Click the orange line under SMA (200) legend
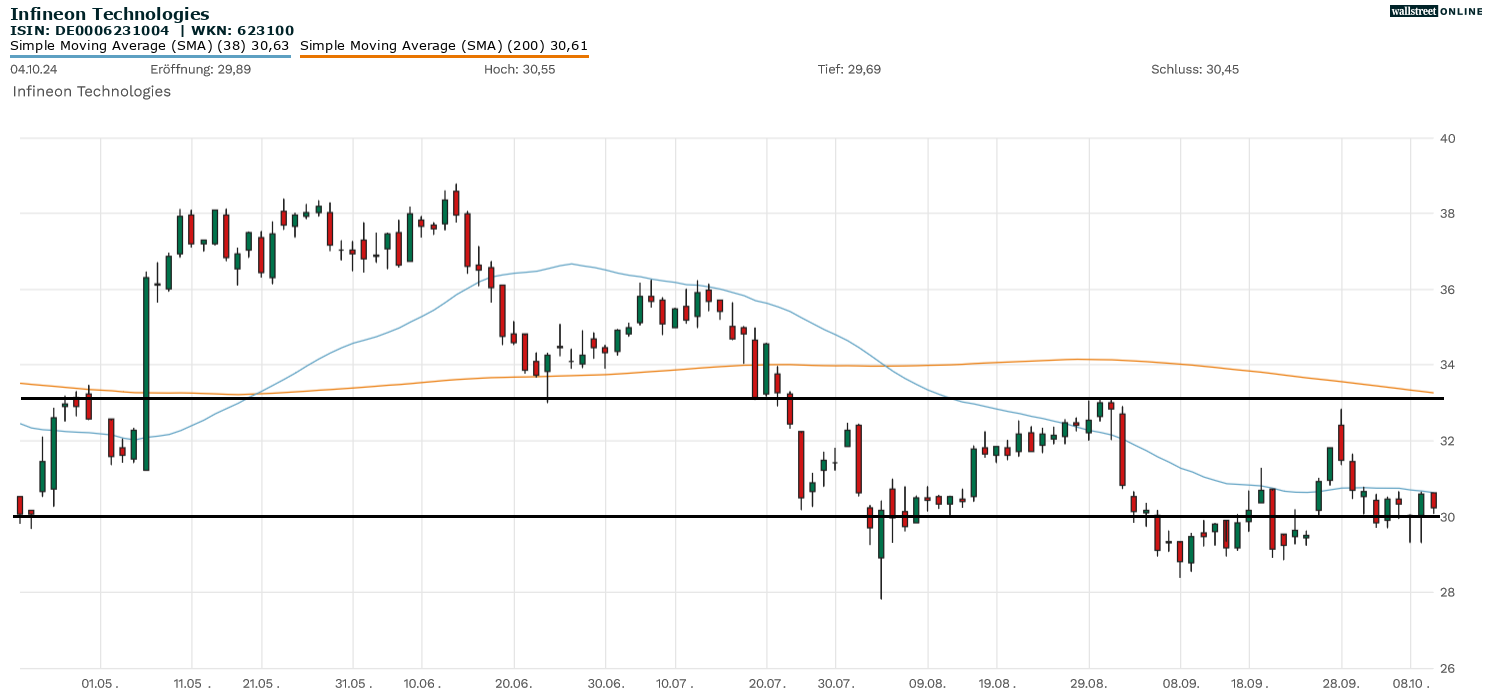This screenshot has width=1490, height=689. coord(444,56)
